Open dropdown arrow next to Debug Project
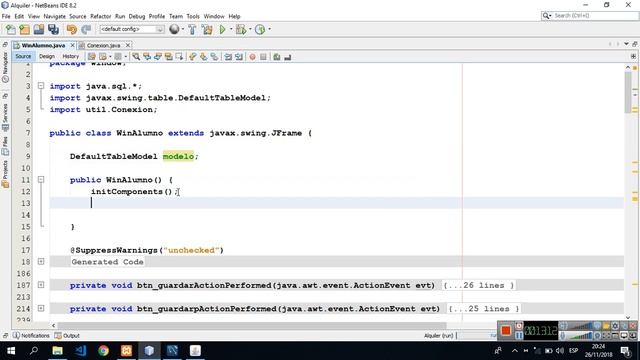This screenshot has width=640, height=360. 250,29
